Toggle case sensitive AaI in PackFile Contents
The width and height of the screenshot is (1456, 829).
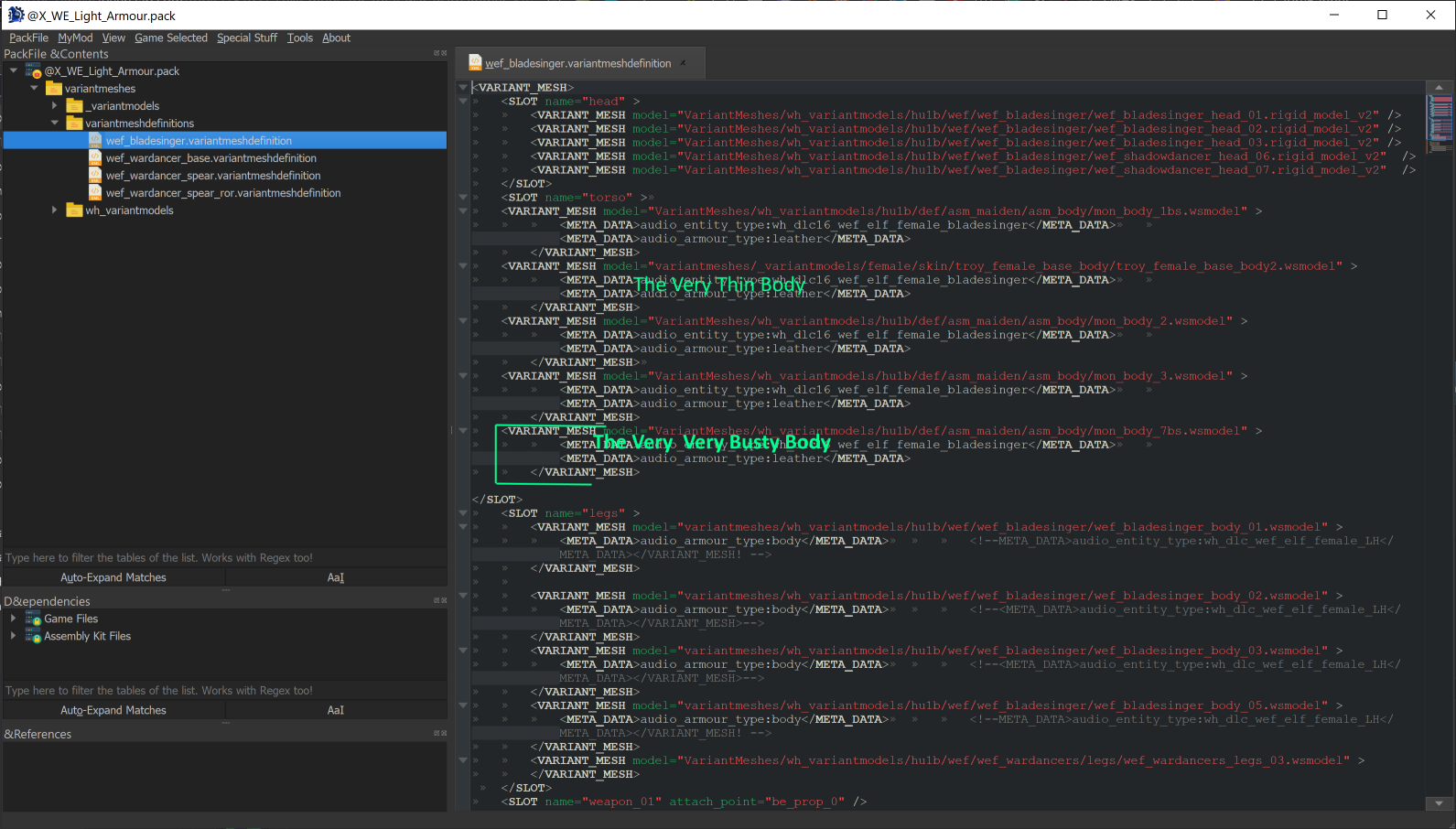coord(336,577)
